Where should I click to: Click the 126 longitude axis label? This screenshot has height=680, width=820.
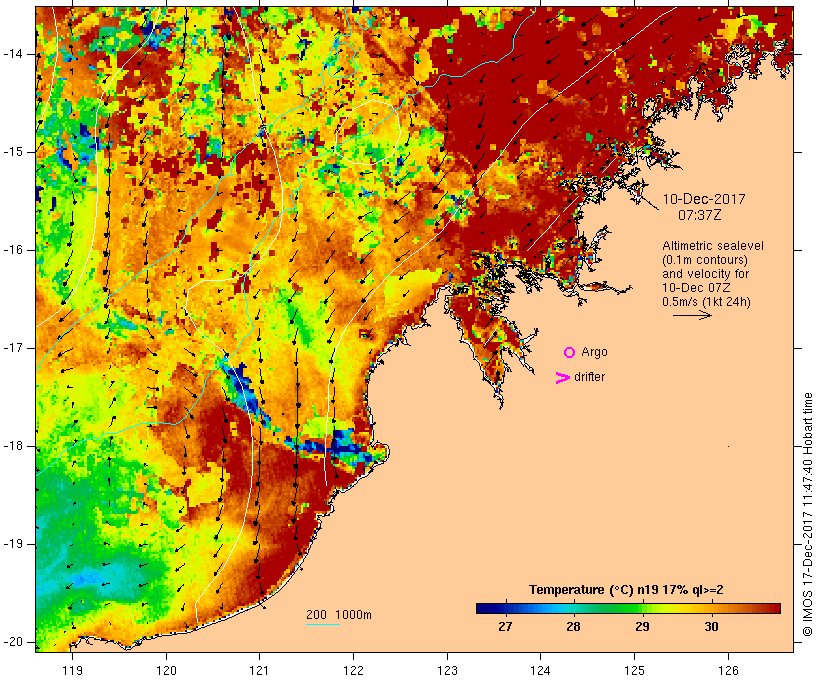point(728,670)
